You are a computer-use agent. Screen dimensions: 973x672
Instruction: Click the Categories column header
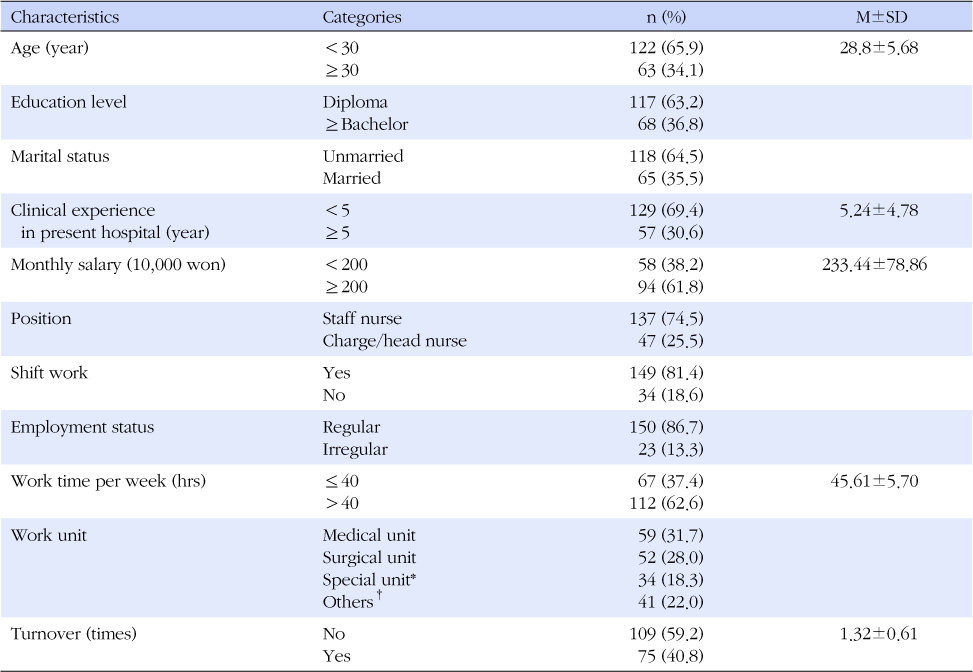click(362, 17)
